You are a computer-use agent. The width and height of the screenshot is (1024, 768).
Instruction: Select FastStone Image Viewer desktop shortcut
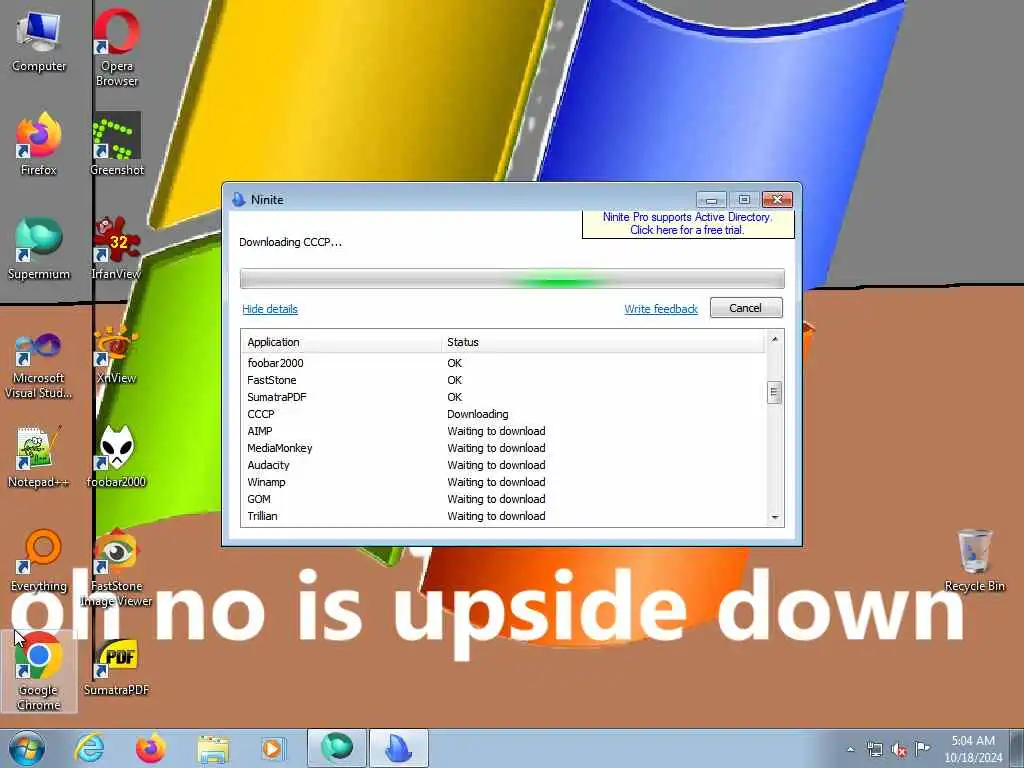point(116,568)
